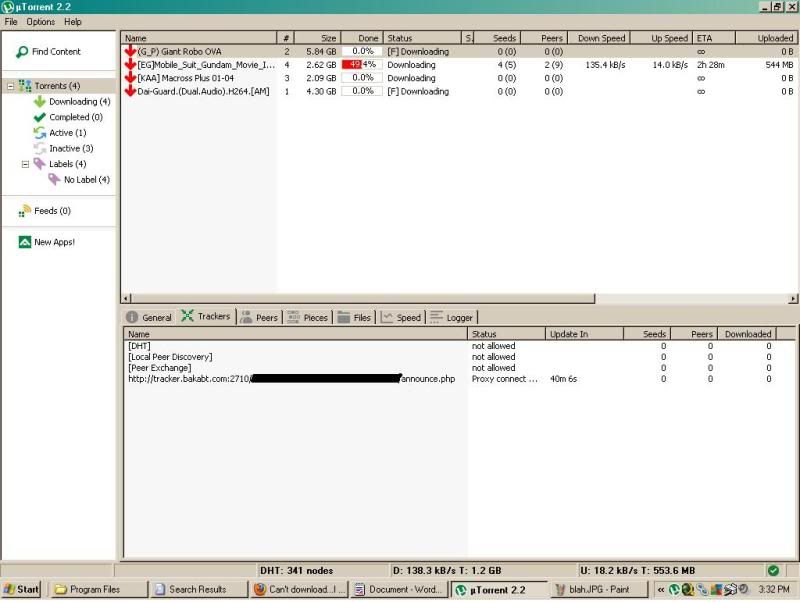Click the scroll right arrow of torrent list
The image size is (800, 602).
[793, 298]
